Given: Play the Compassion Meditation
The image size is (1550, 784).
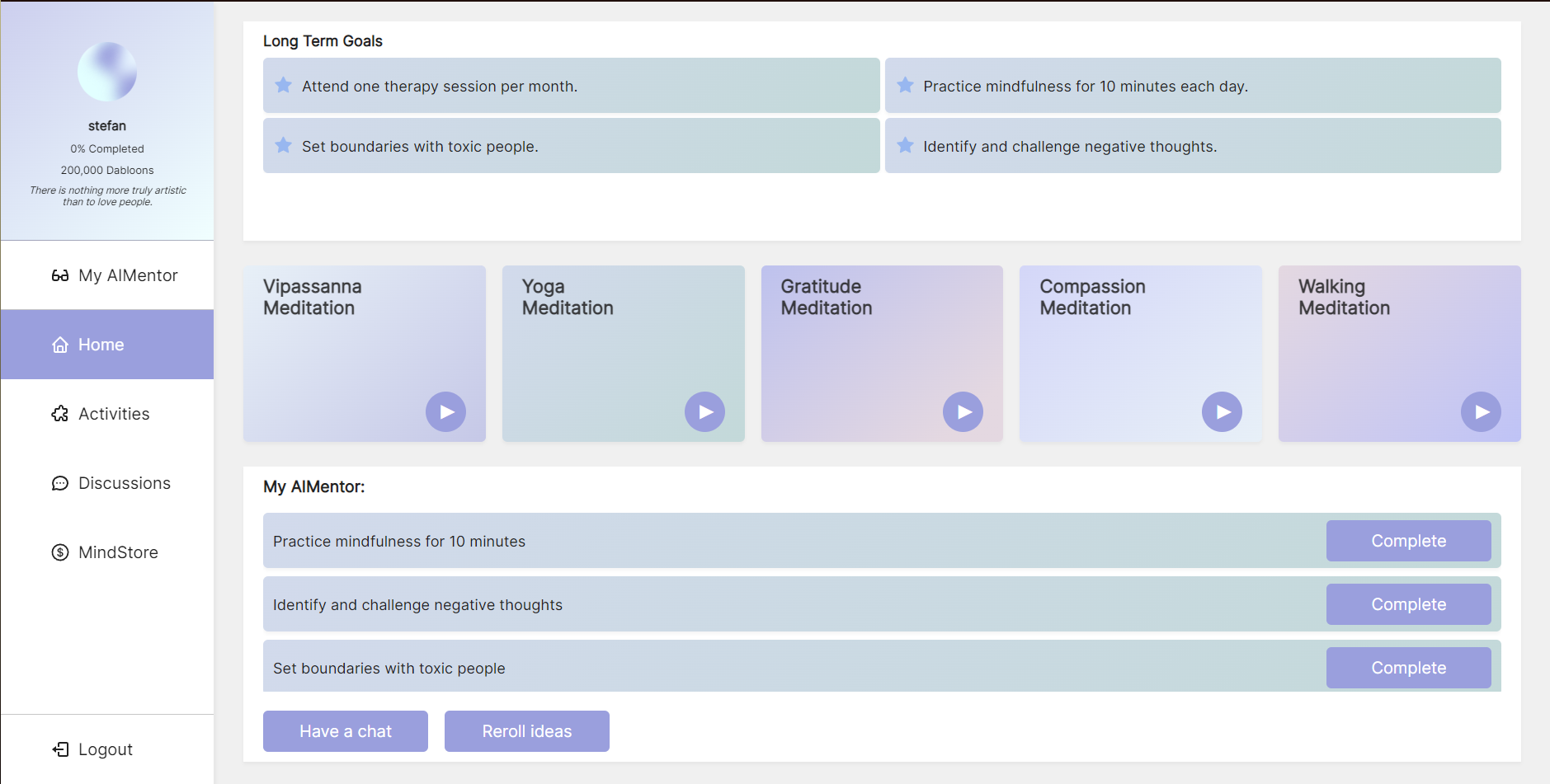Looking at the screenshot, I should click(x=1222, y=411).
